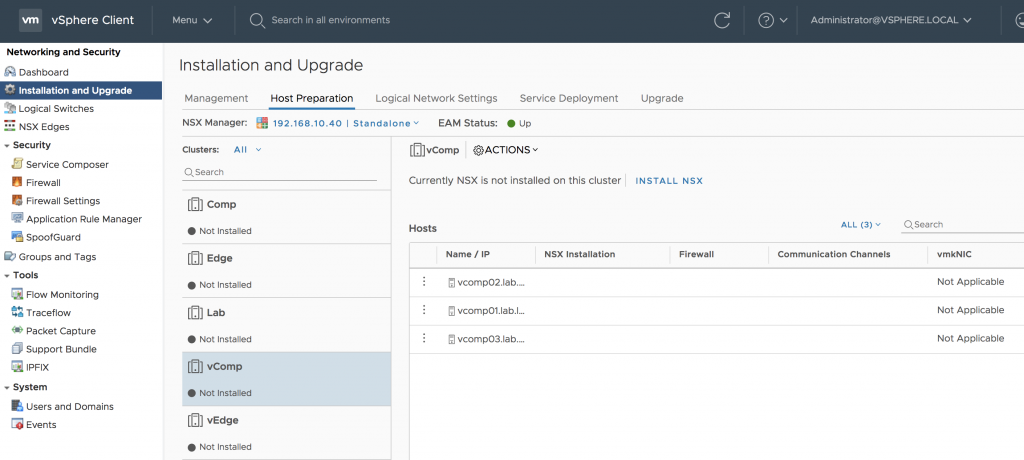Refresh the vSphere Client view
Image resolution: width=1024 pixels, height=460 pixels.
tap(722, 20)
